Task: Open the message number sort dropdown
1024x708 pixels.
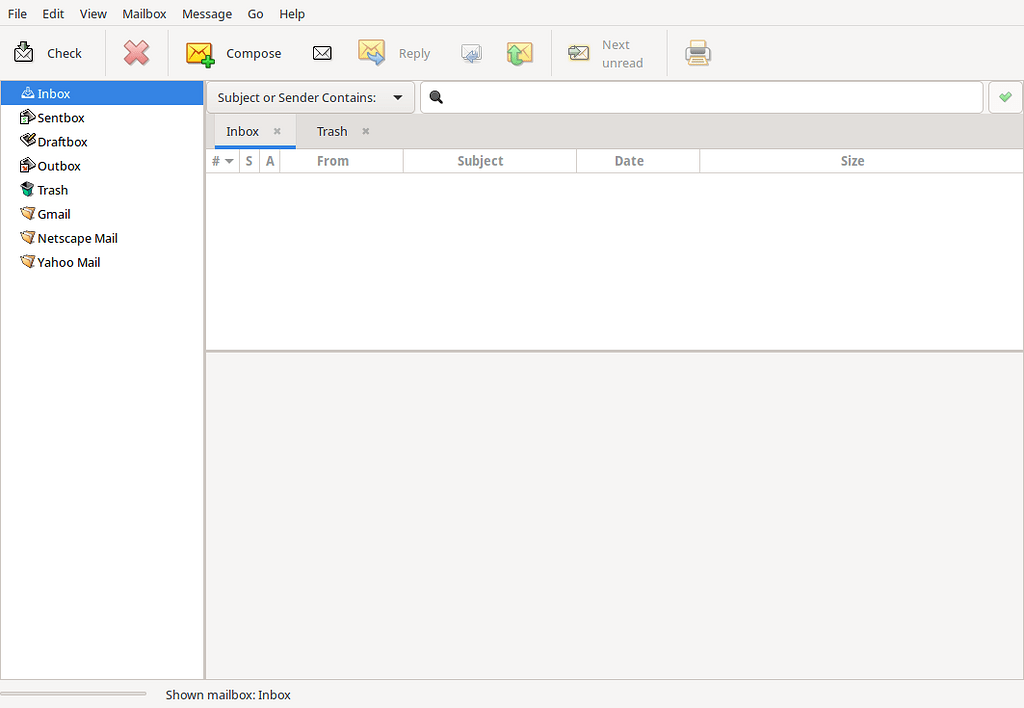Action: 222,160
